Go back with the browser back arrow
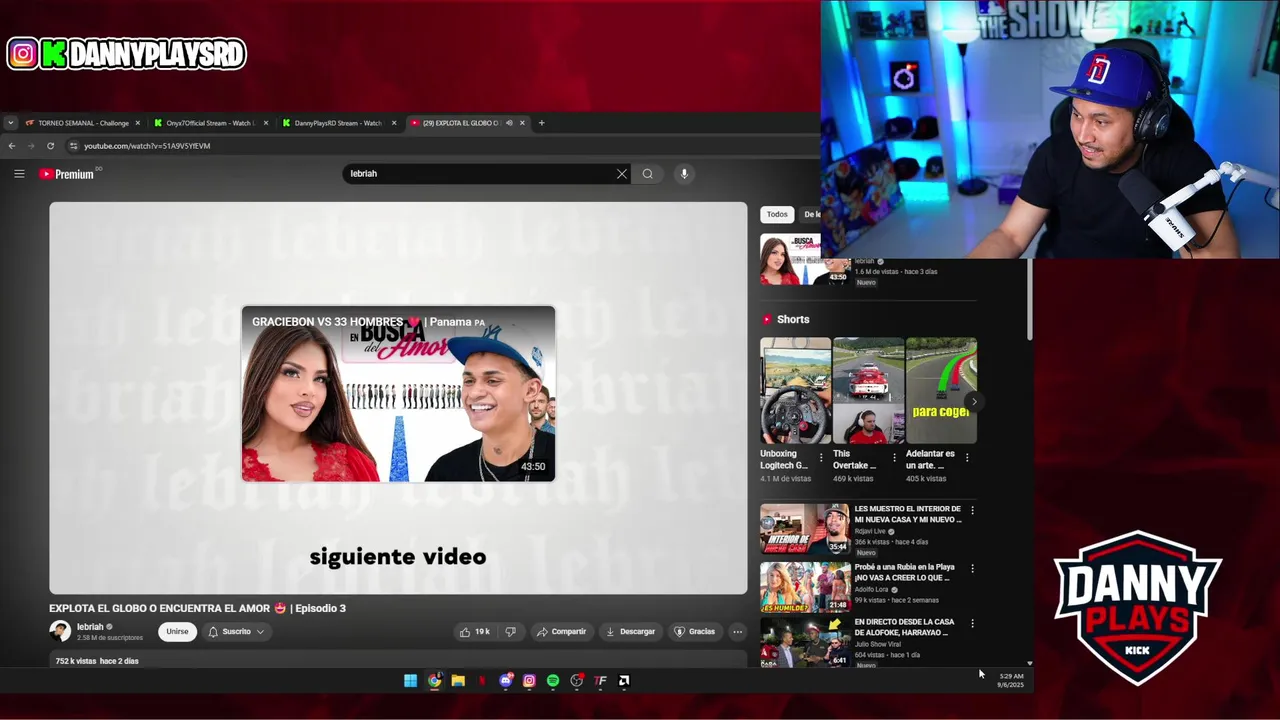 [x=12, y=146]
